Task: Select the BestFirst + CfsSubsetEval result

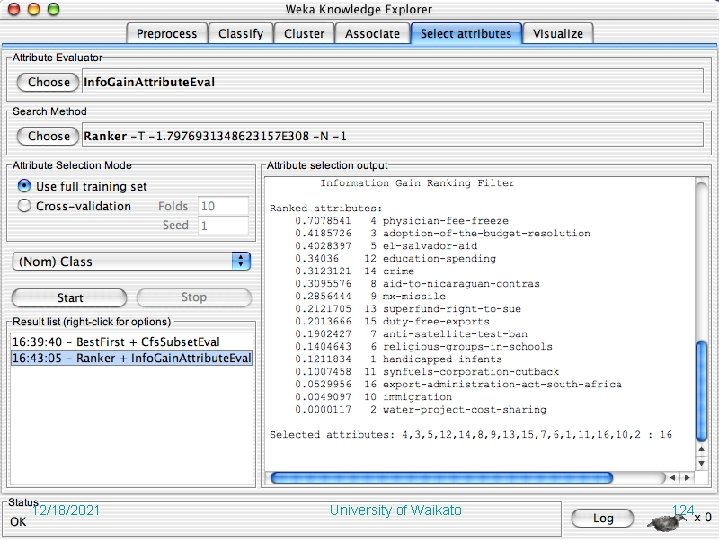Action: pos(132,342)
